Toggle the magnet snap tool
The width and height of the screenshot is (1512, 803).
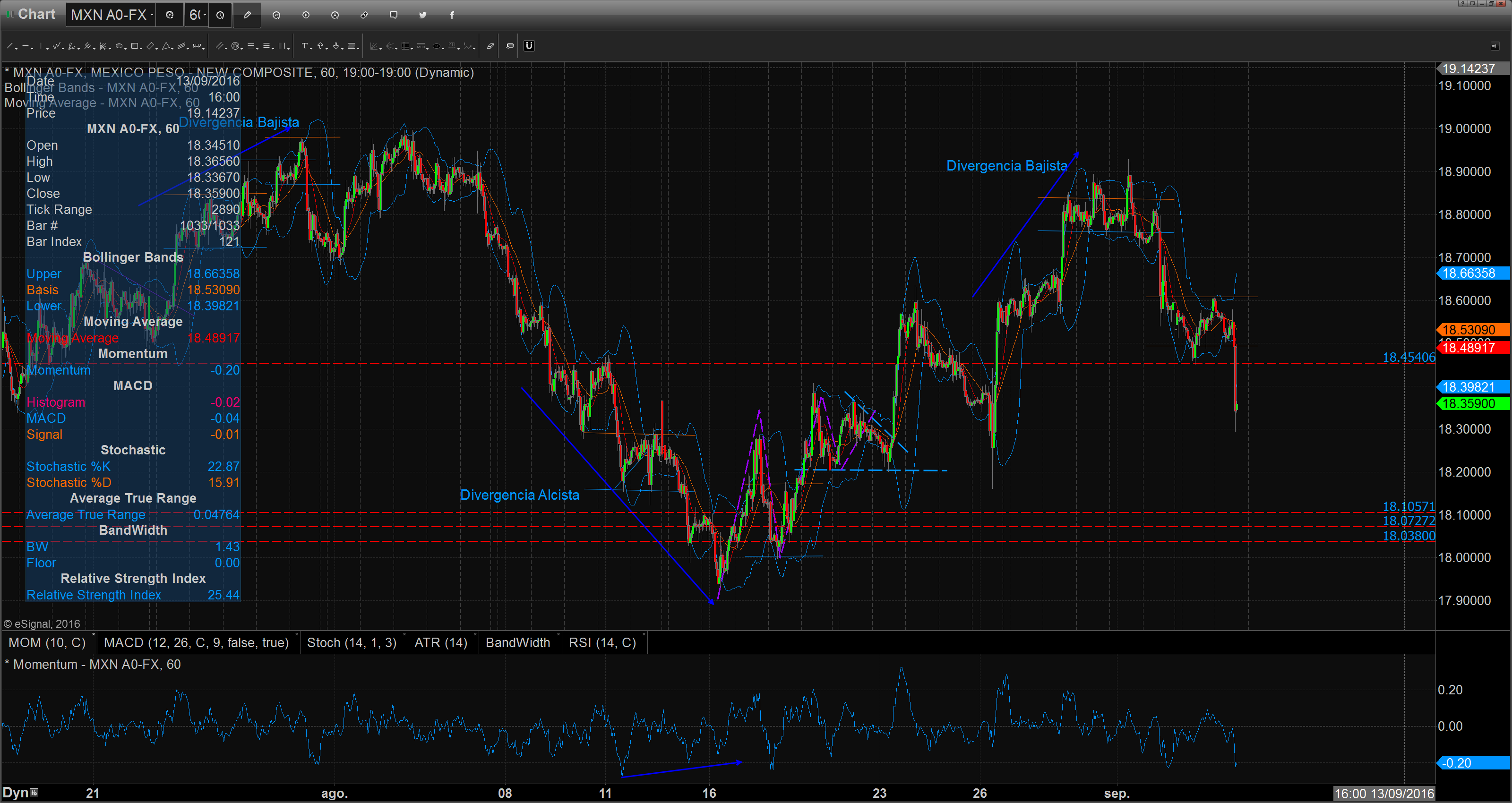point(529,46)
